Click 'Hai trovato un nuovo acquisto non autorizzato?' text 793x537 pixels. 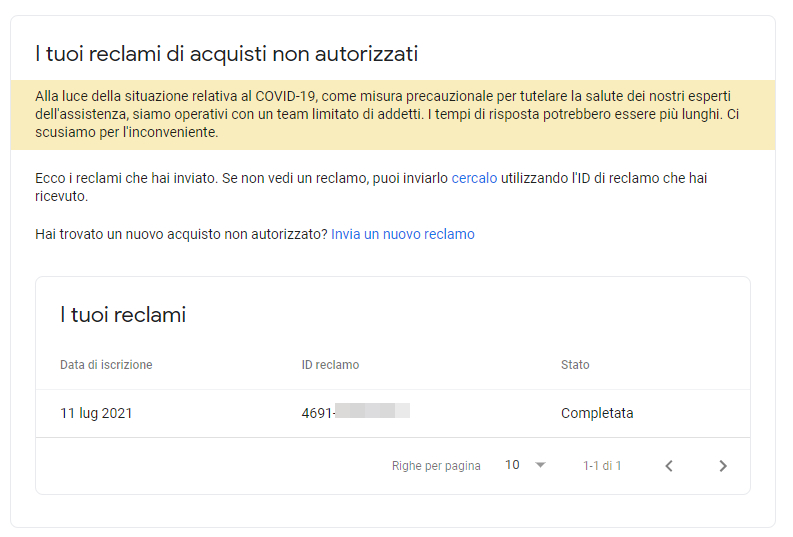[181, 234]
